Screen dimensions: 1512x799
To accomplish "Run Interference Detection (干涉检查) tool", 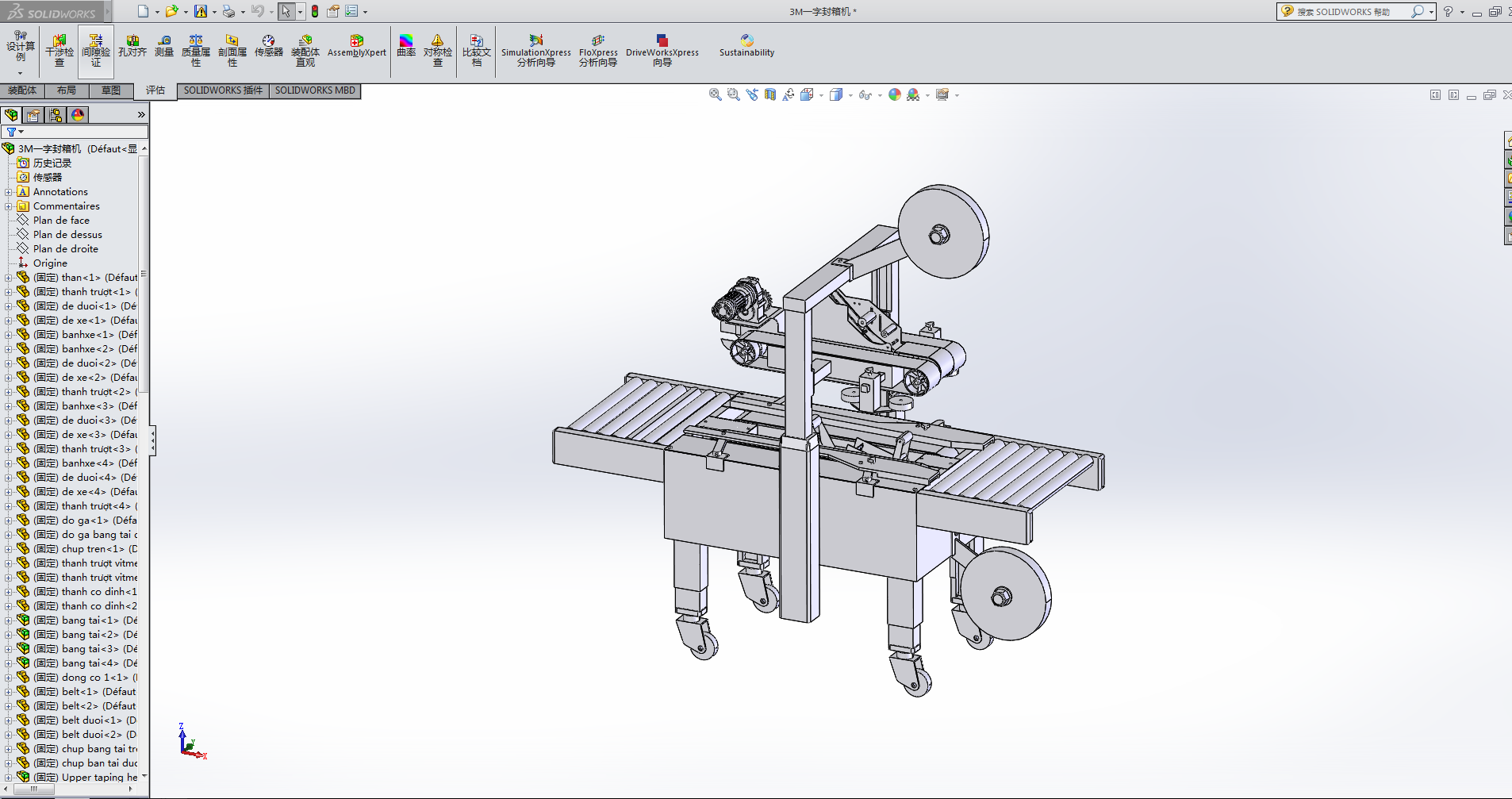I will click(59, 49).
